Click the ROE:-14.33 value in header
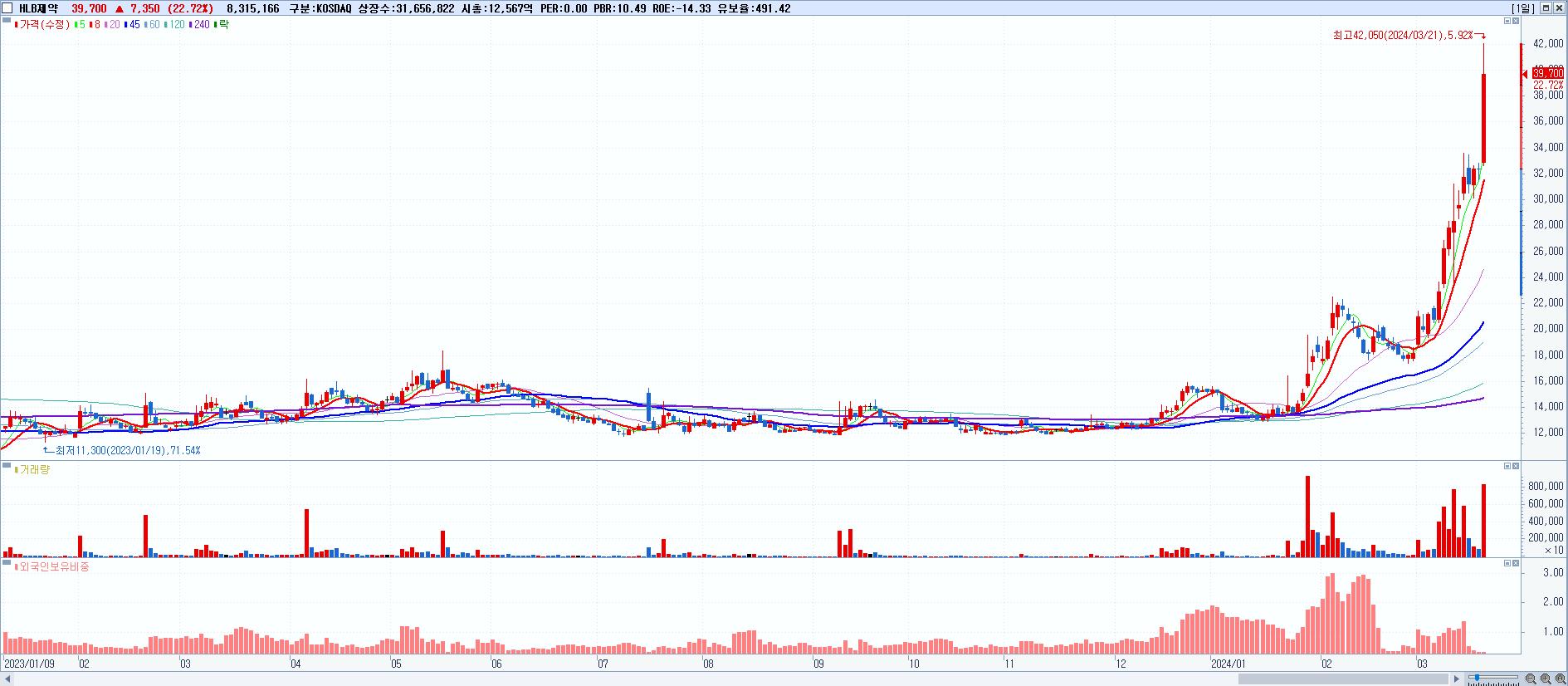Viewport: 1568px width, 686px height. [681, 8]
